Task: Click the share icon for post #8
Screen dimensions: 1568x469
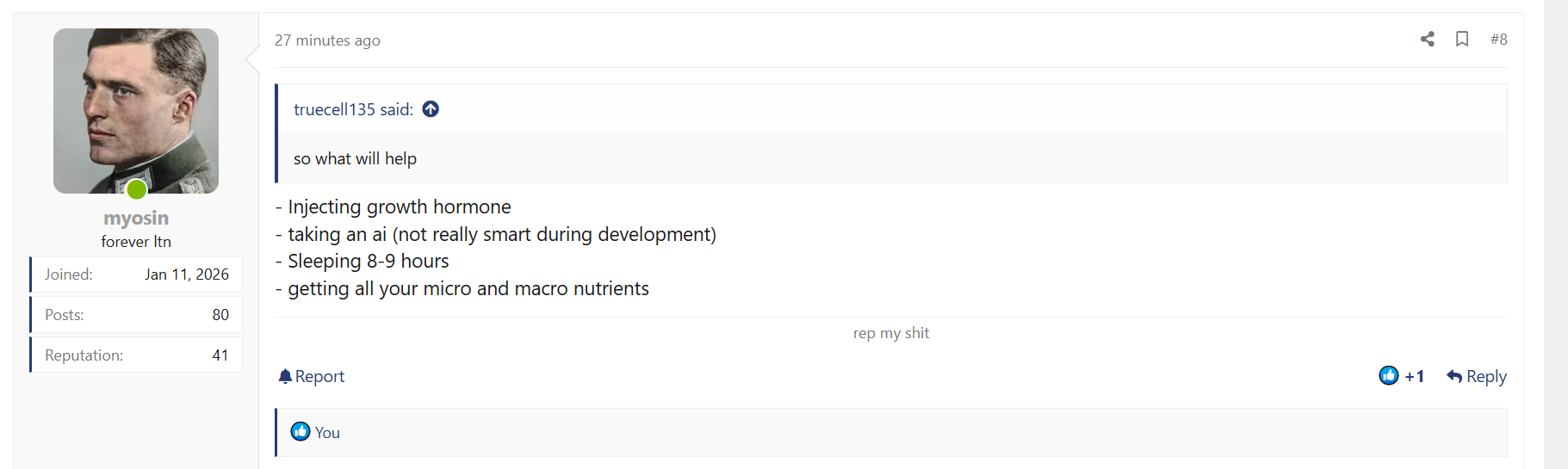Action: [1427, 39]
